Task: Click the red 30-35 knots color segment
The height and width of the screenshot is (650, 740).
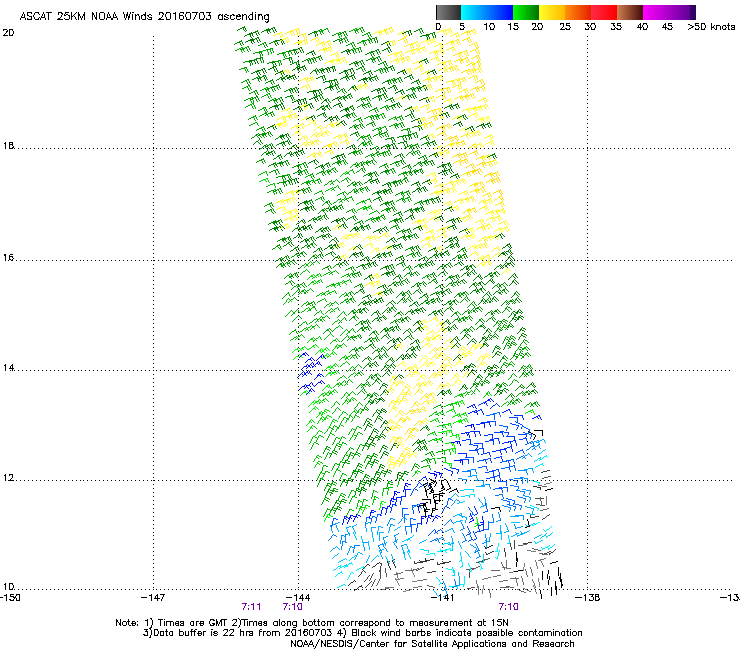Action: (x=604, y=12)
